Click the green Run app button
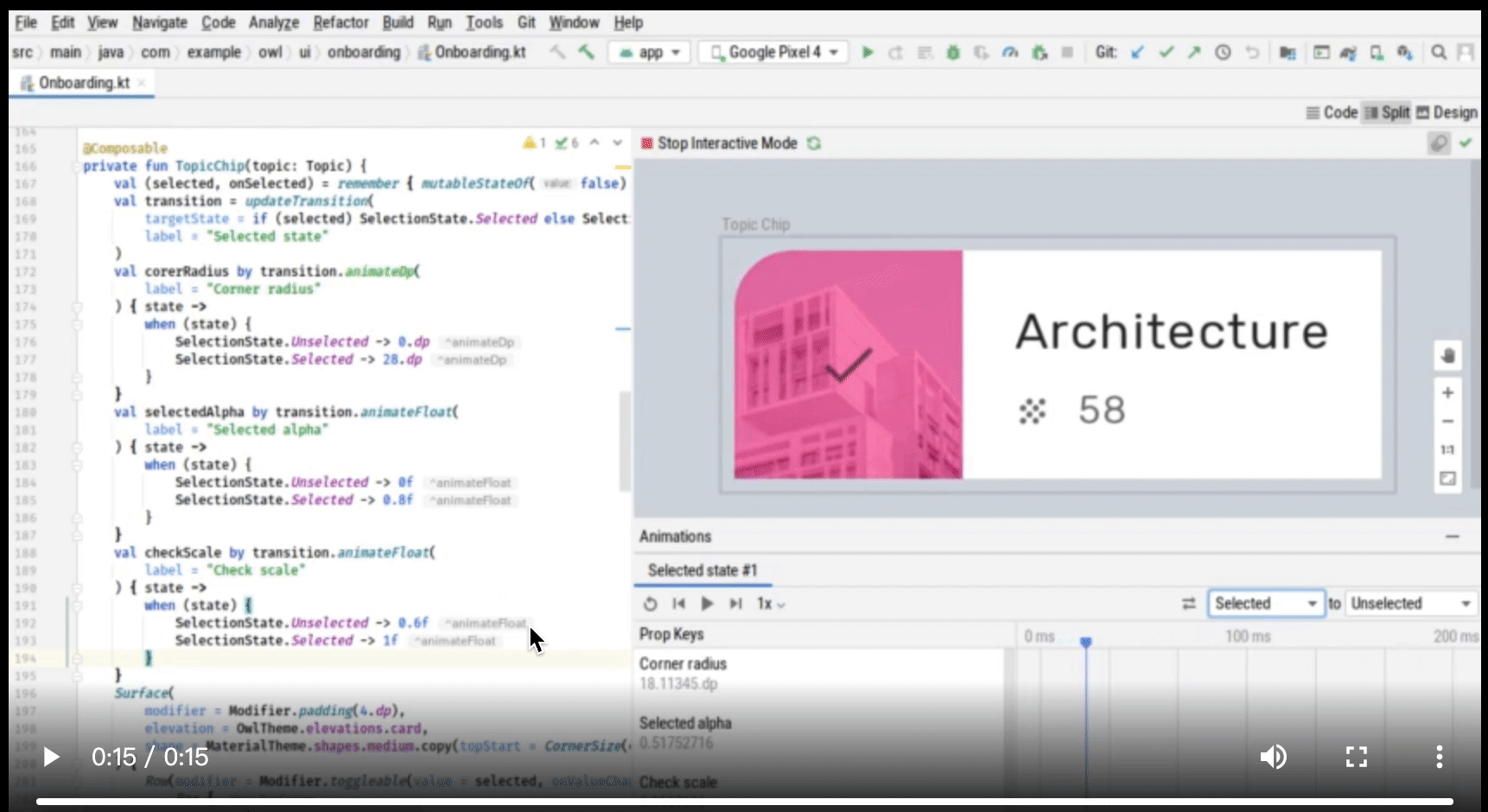Screen dimensions: 1488x812 click(x=868, y=53)
